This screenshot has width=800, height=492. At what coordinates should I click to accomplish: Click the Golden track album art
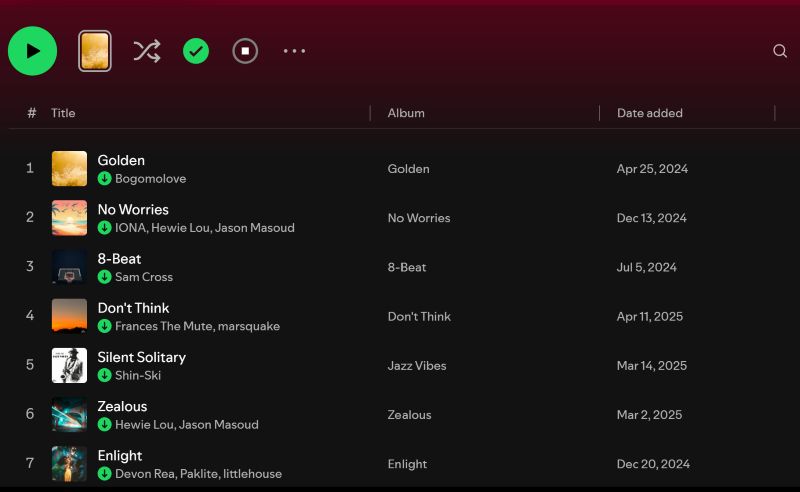click(69, 169)
